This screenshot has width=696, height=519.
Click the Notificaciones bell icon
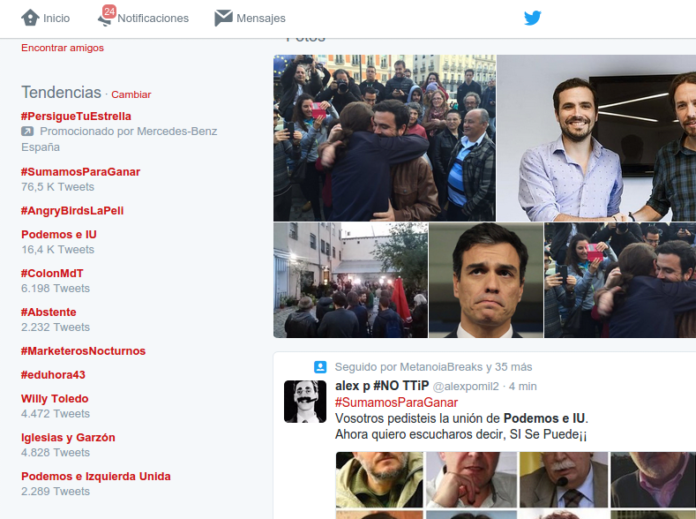[x=105, y=17]
